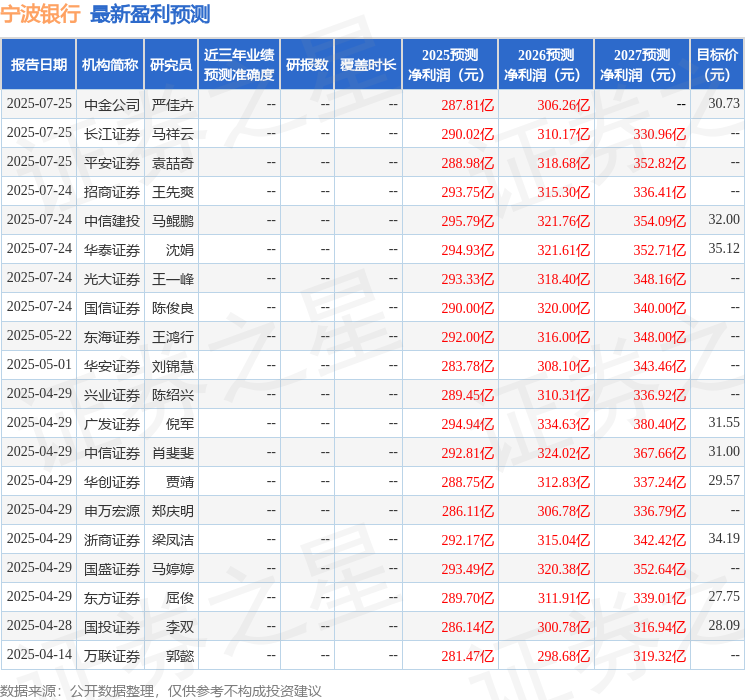This screenshot has width=745, height=700.
Task: Click analyst name 马鲲鹏
Action: (172, 221)
